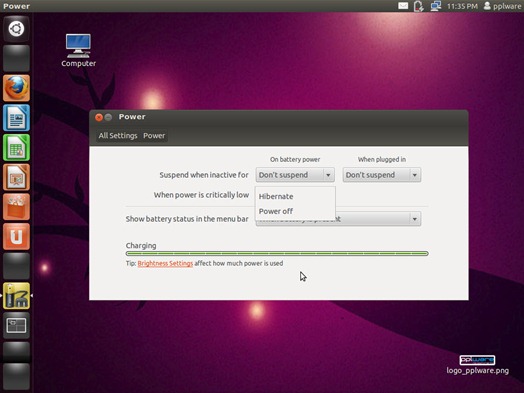
Task: Open LibreOffice Calc from the launcher
Action: click(x=16, y=147)
